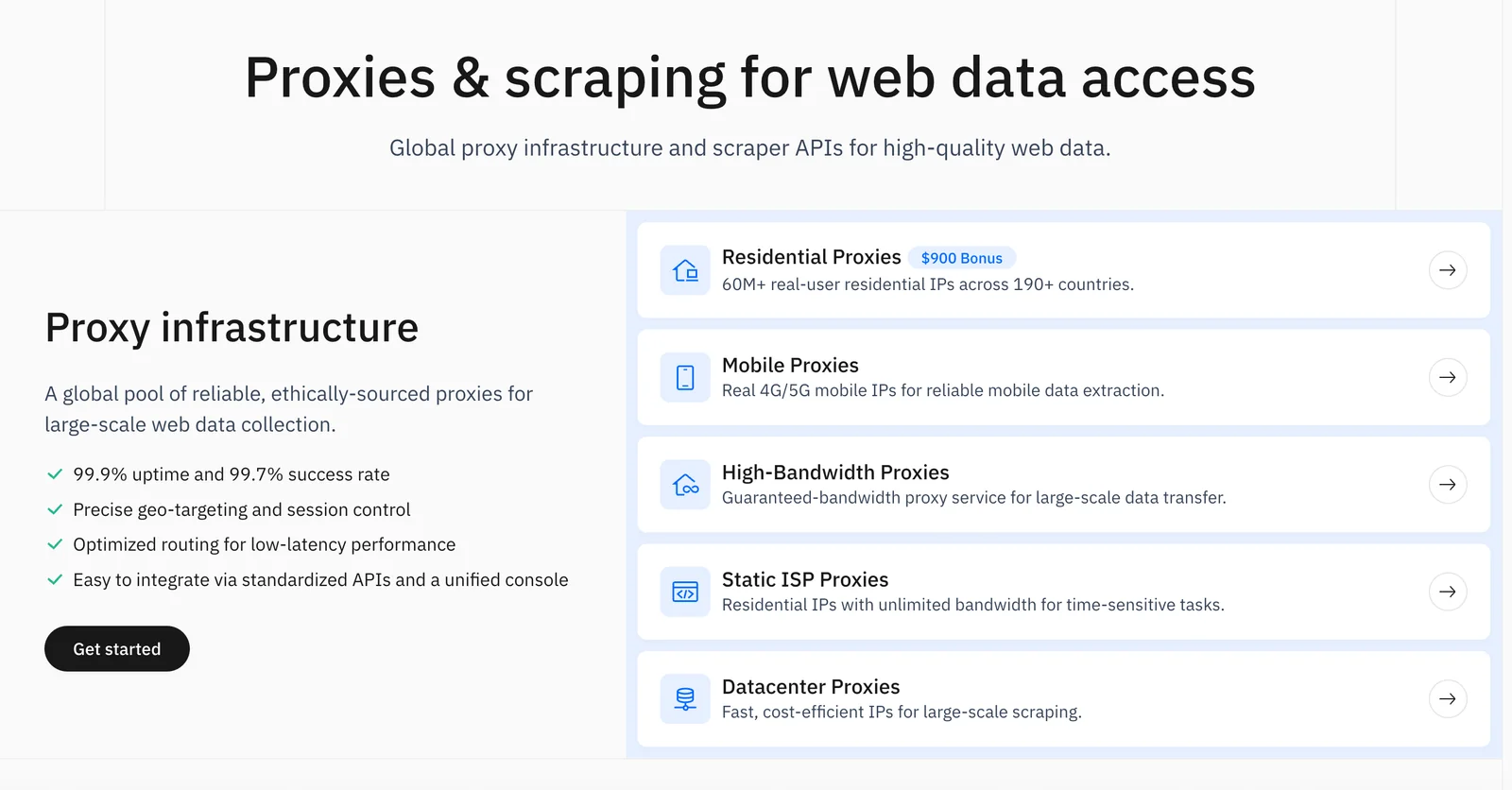Select the Static ISP Proxies title
Image resolution: width=1512 pixels, height=790 pixels.
pyautogui.click(x=805, y=579)
